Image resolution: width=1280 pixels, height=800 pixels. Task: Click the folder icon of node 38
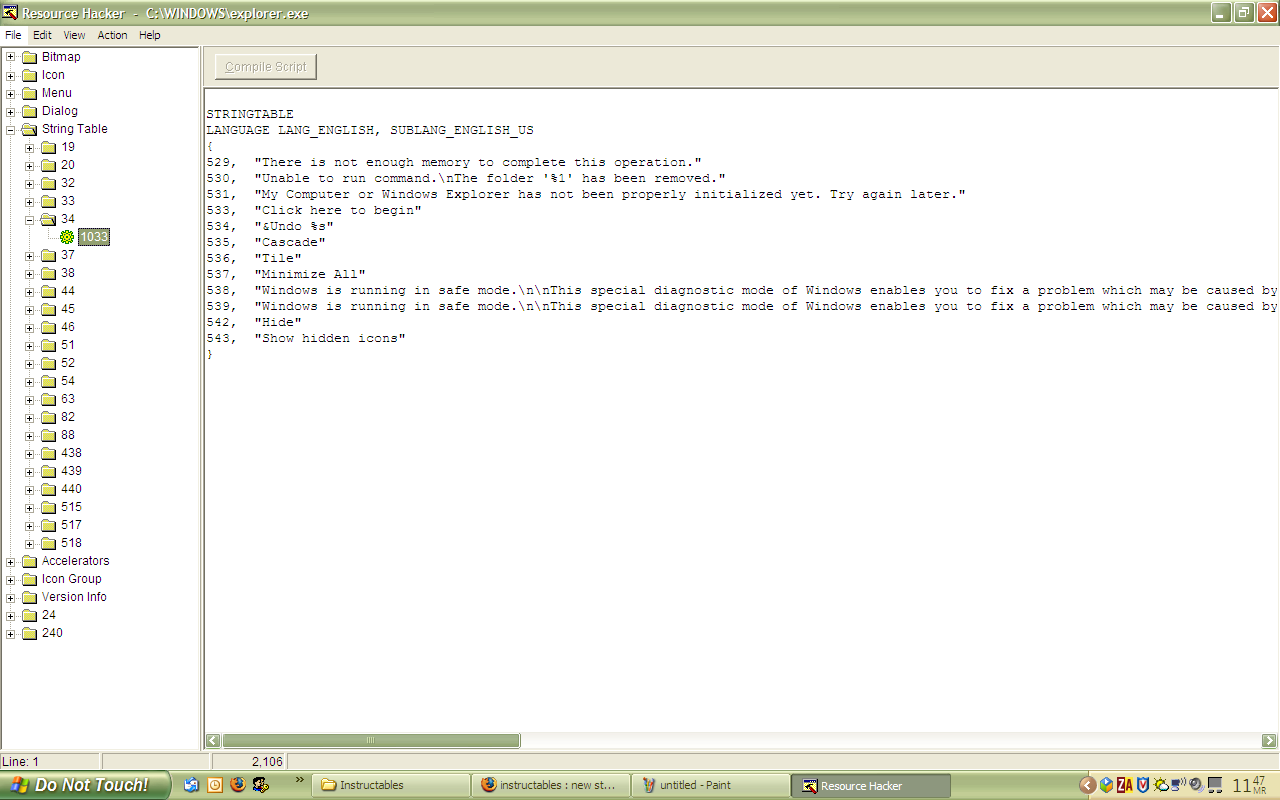pyautogui.click(x=48, y=273)
